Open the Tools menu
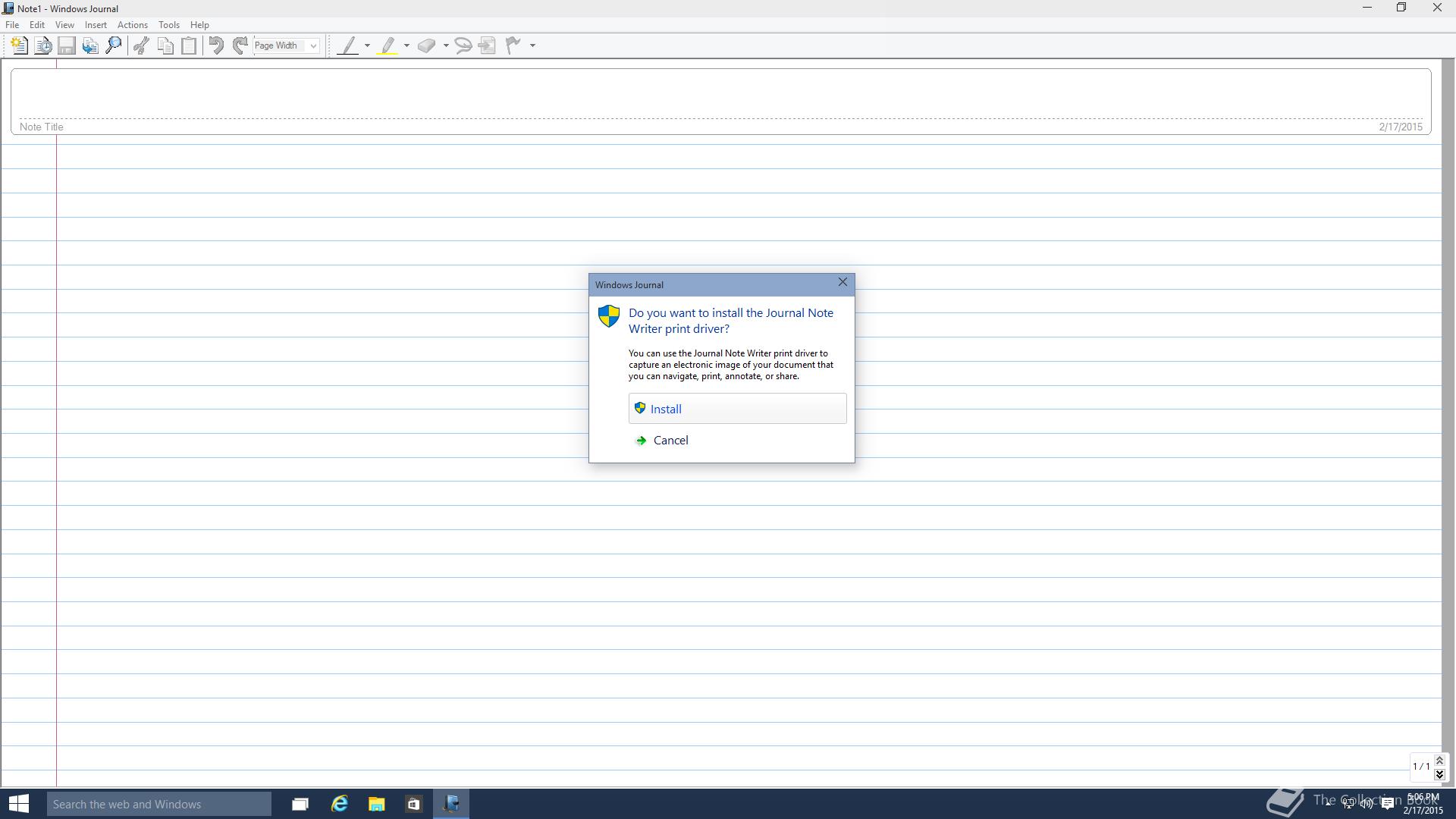Image resolution: width=1456 pixels, height=819 pixels. point(169,25)
